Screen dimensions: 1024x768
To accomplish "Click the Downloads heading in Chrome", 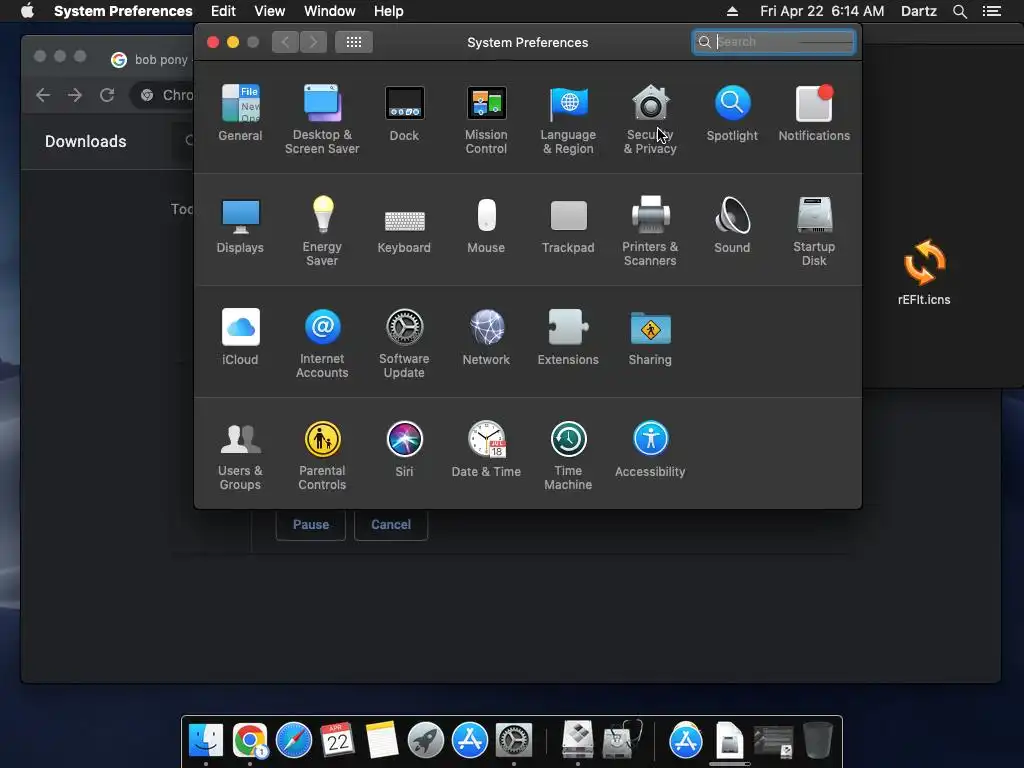I will (x=86, y=141).
